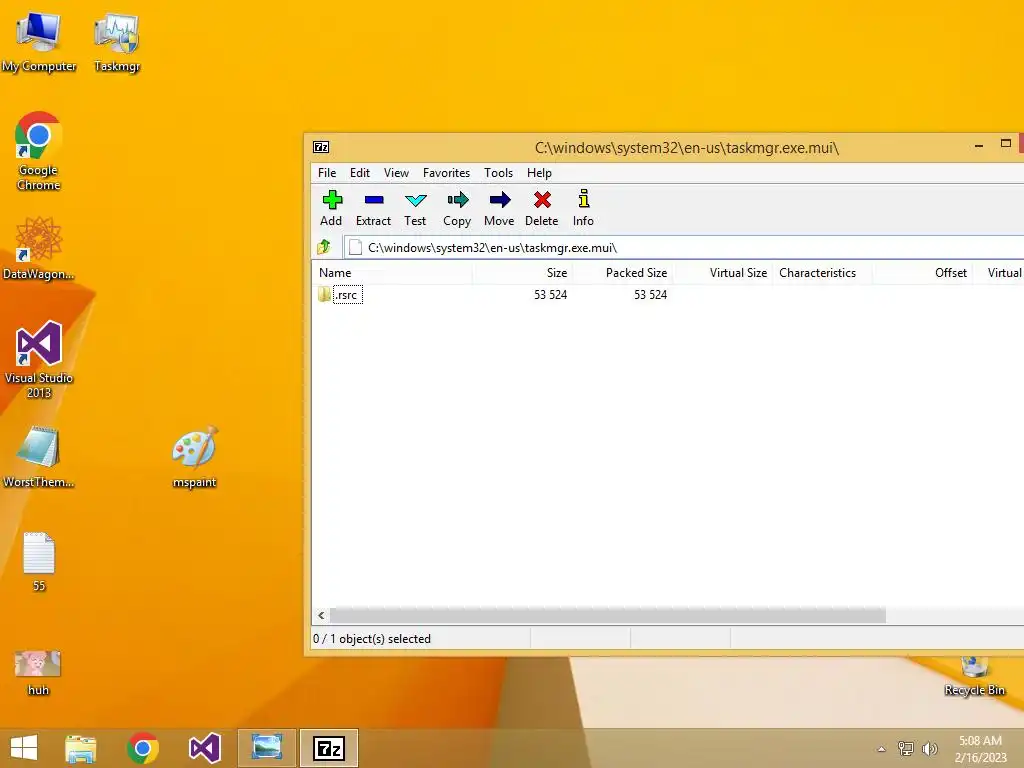This screenshot has width=1024, height=768.
Task: Click the address path input field
Action: (683, 248)
